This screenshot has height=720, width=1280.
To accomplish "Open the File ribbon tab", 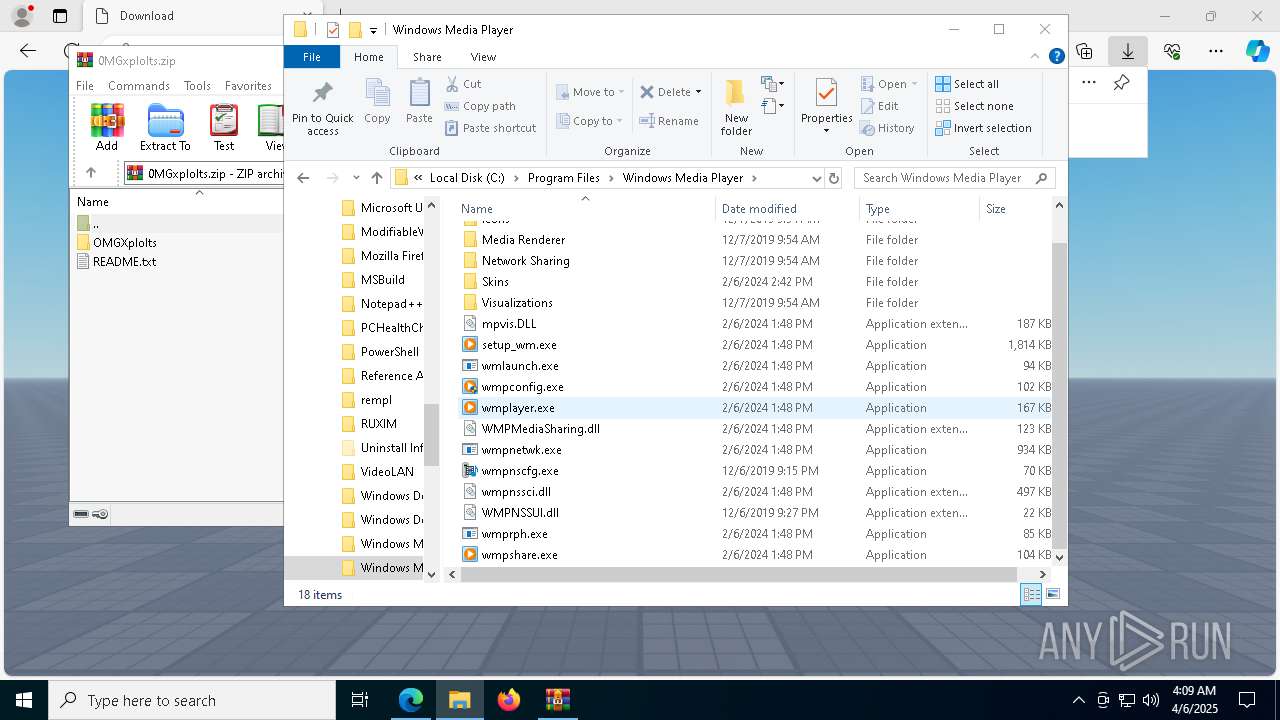I will [x=312, y=57].
